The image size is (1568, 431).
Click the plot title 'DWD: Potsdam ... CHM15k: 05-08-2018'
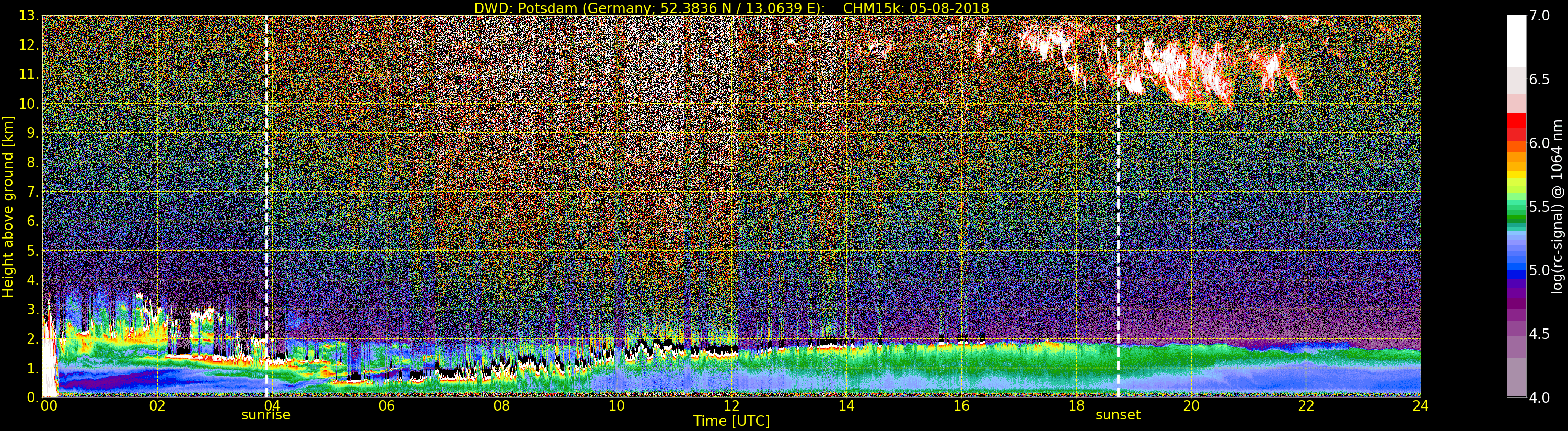[x=731, y=8]
